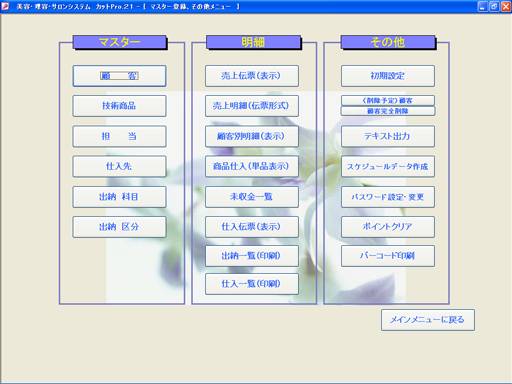512x384 pixels.
Task: Click the ポイントクリア button
Action: 388,227
